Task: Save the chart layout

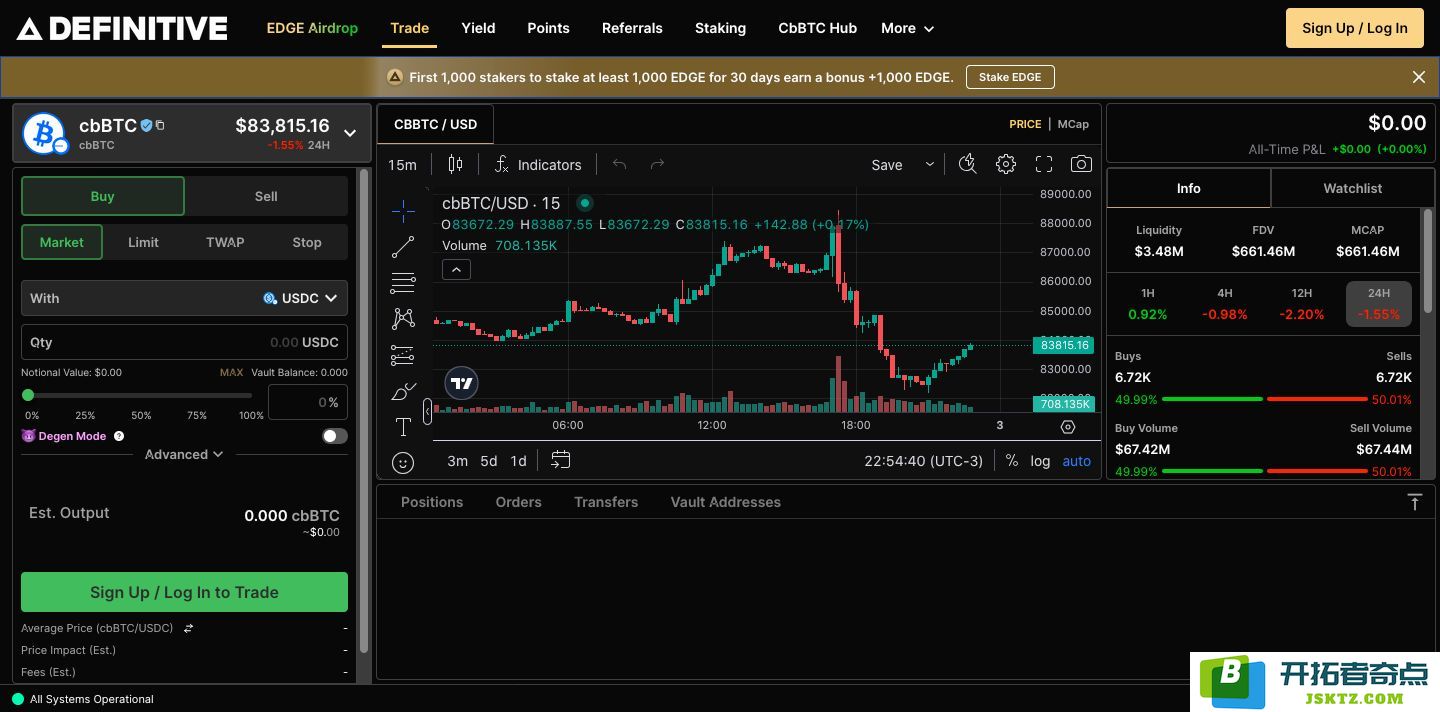Action: pos(887,164)
